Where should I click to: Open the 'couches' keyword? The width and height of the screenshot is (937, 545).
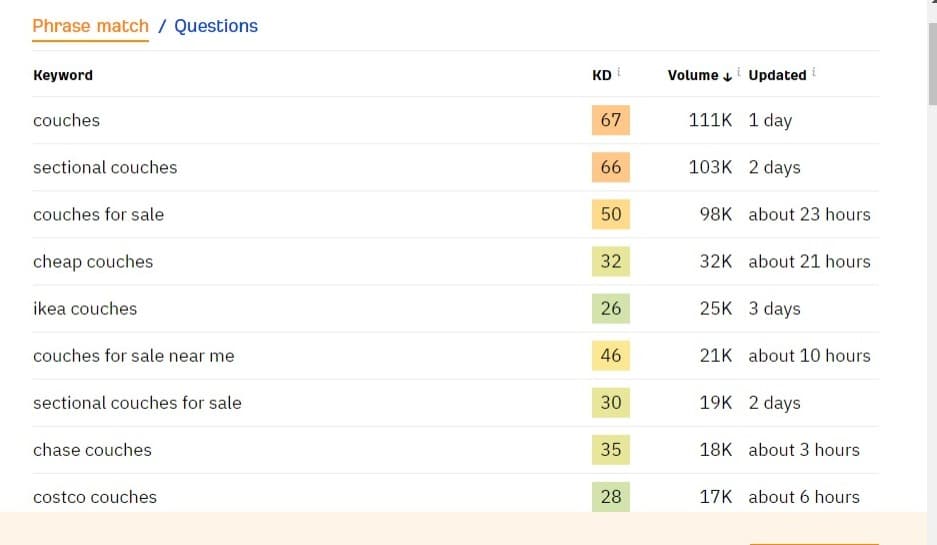click(x=66, y=120)
